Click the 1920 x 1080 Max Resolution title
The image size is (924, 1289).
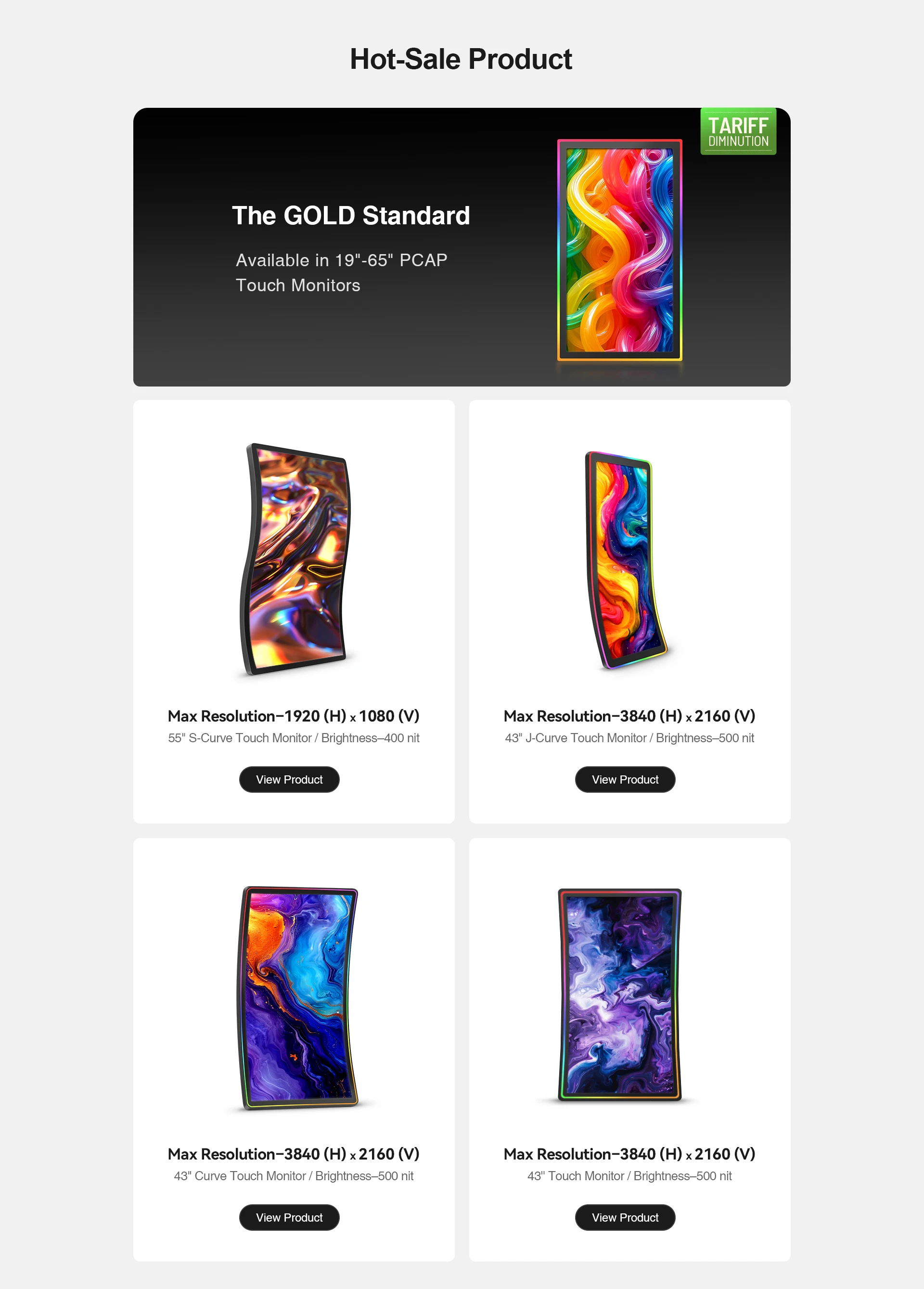click(294, 716)
